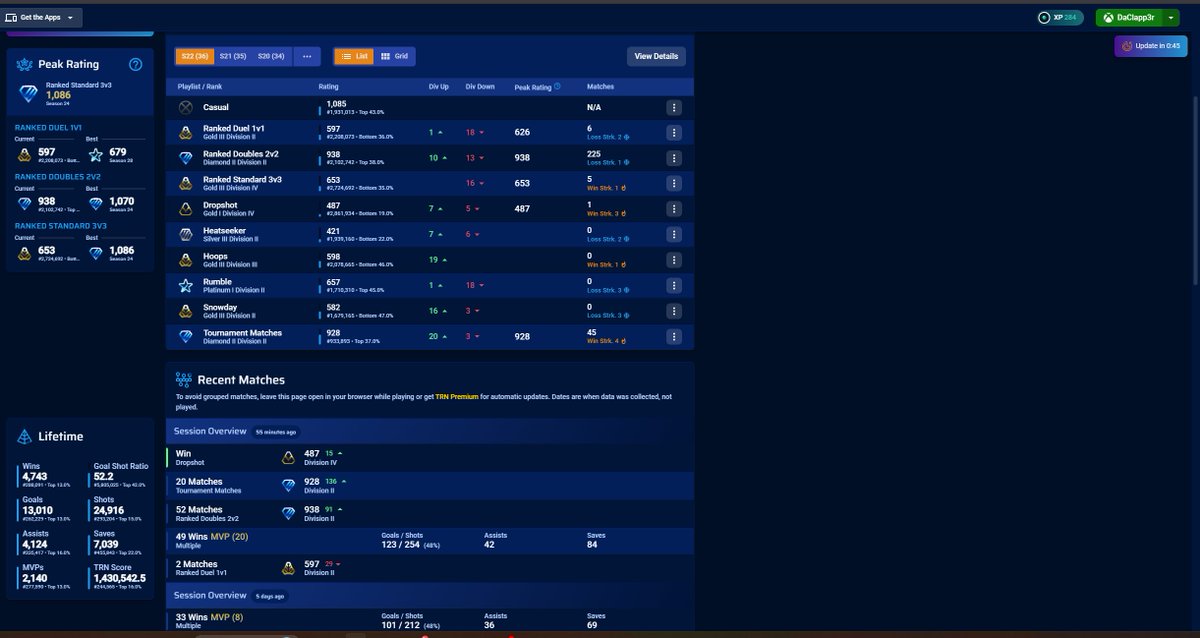
Task: Click the Lifetime Wins 4,743 stat
Action: [x=48, y=476]
